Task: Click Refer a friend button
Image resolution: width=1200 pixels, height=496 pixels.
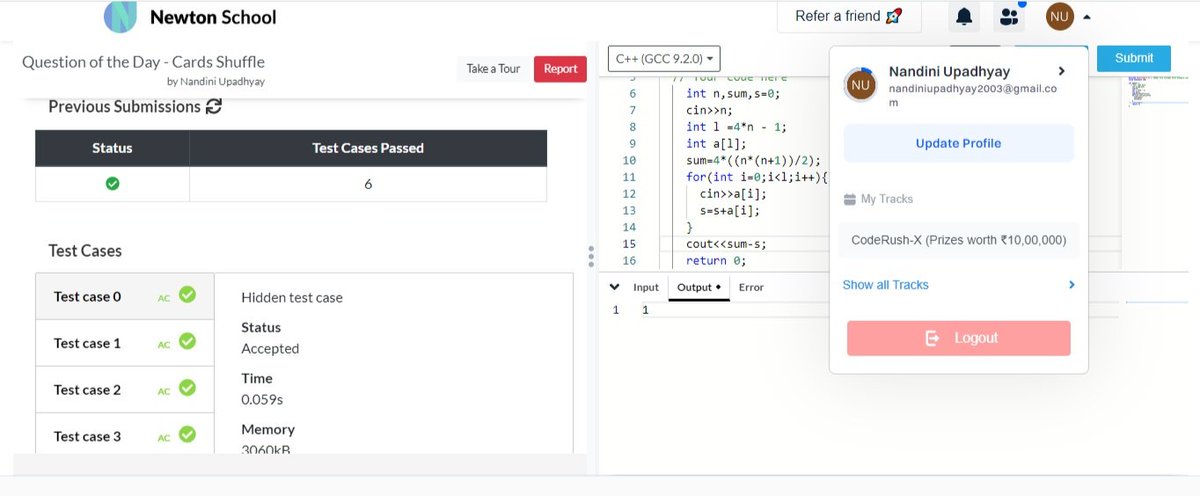Action: [x=849, y=16]
